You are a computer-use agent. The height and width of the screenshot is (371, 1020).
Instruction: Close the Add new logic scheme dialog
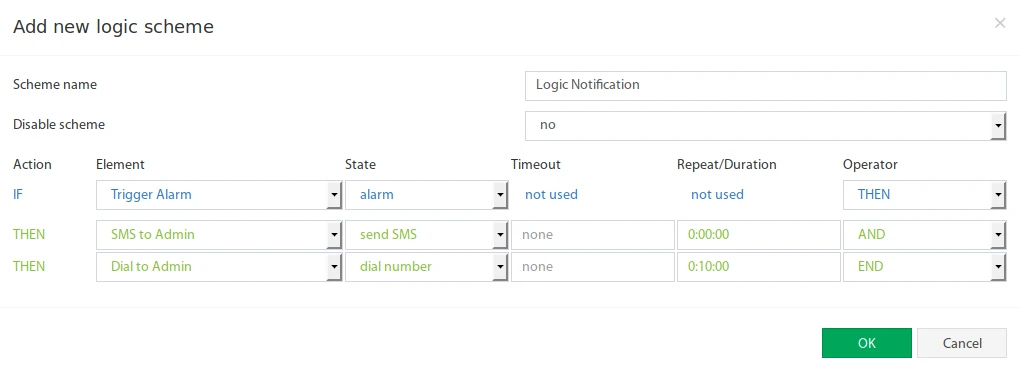click(1000, 23)
